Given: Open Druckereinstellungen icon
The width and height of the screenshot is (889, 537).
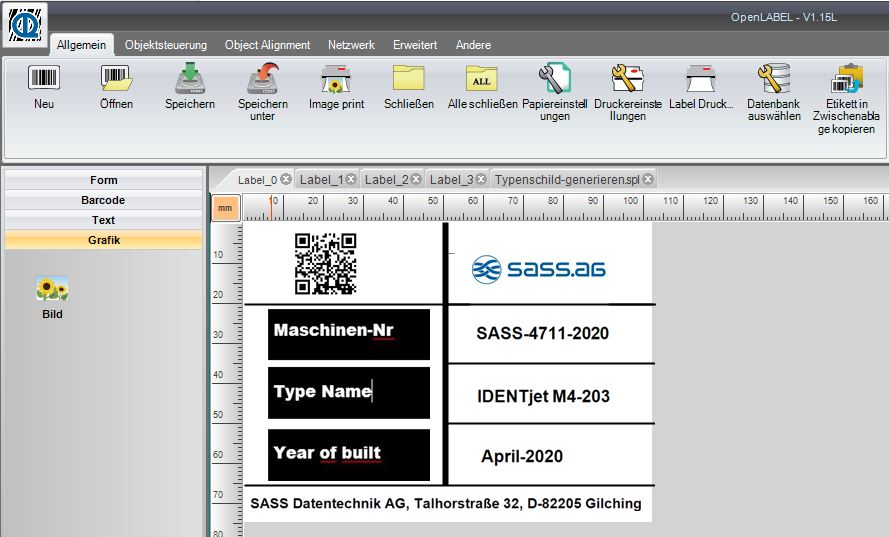Looking at the screenshot, I should (x=628, y=78).
